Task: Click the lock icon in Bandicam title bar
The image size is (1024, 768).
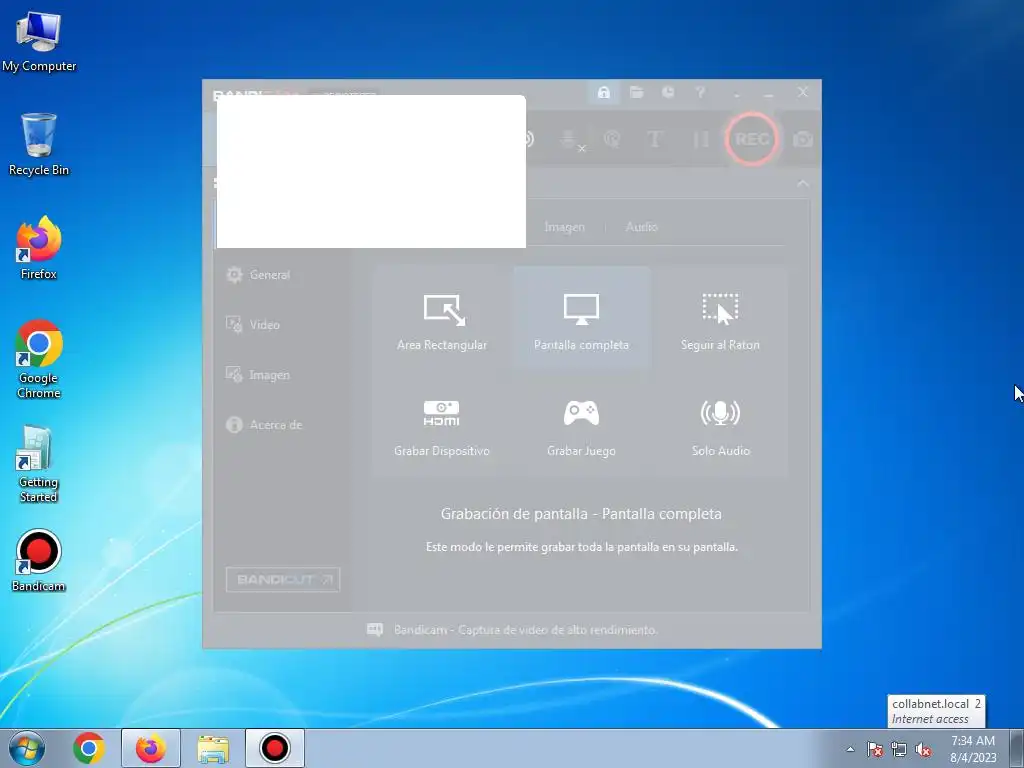Action: pos(603,92)
